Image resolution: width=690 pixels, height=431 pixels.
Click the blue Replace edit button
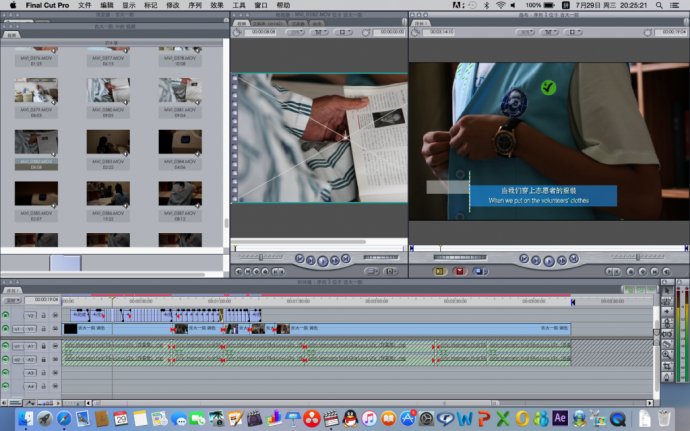[479, 271]
